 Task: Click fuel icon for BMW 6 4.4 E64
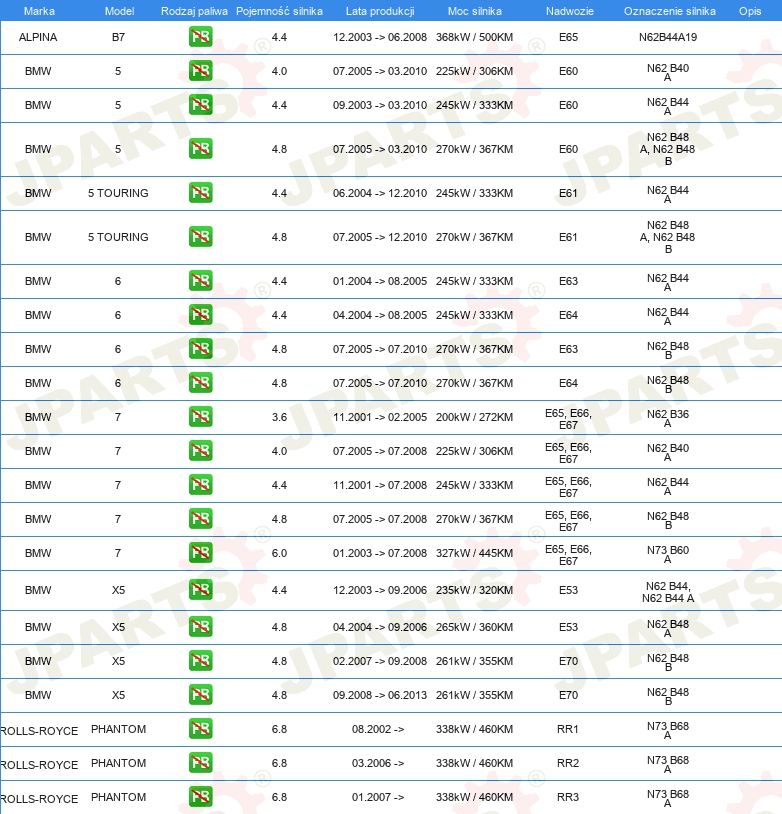(x=200, y=315)
